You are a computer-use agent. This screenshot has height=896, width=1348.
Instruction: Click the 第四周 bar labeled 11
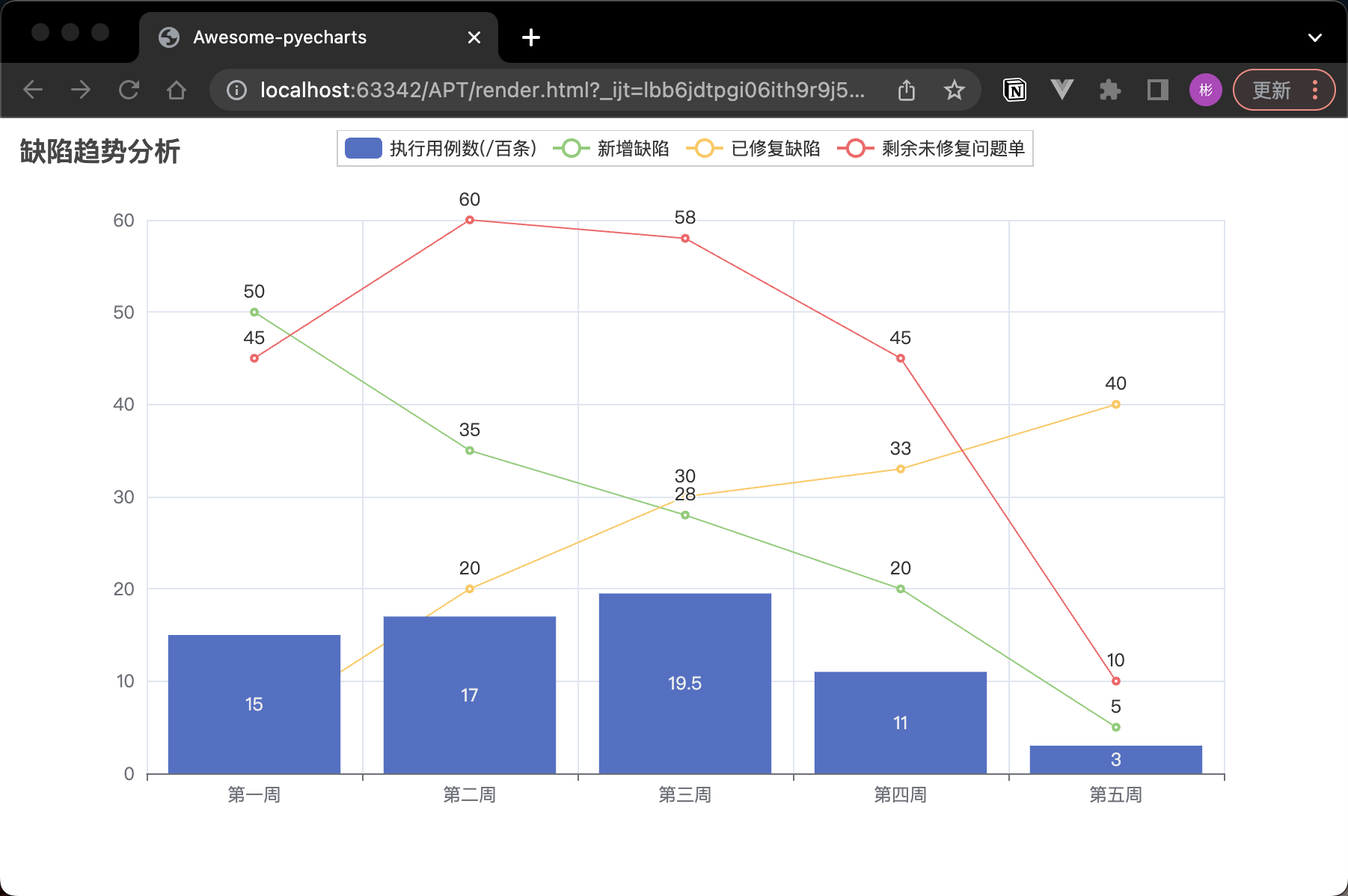click(901, 723)
